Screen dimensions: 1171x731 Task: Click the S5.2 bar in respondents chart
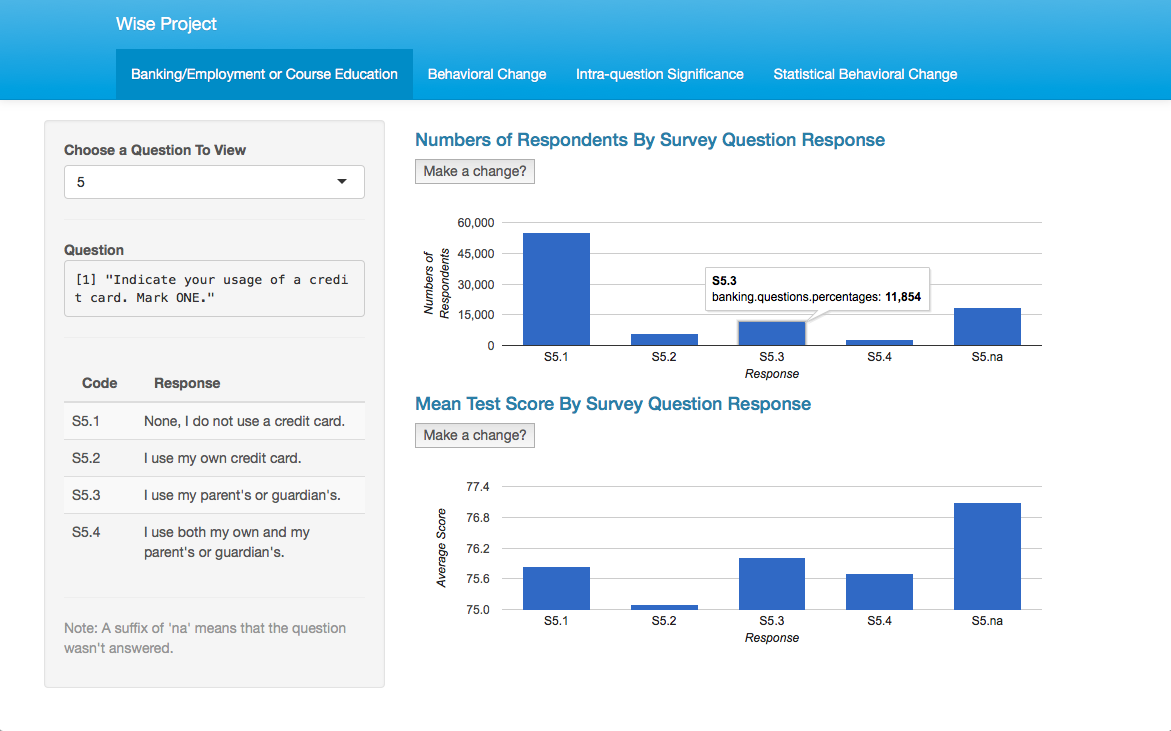[664, 340]
